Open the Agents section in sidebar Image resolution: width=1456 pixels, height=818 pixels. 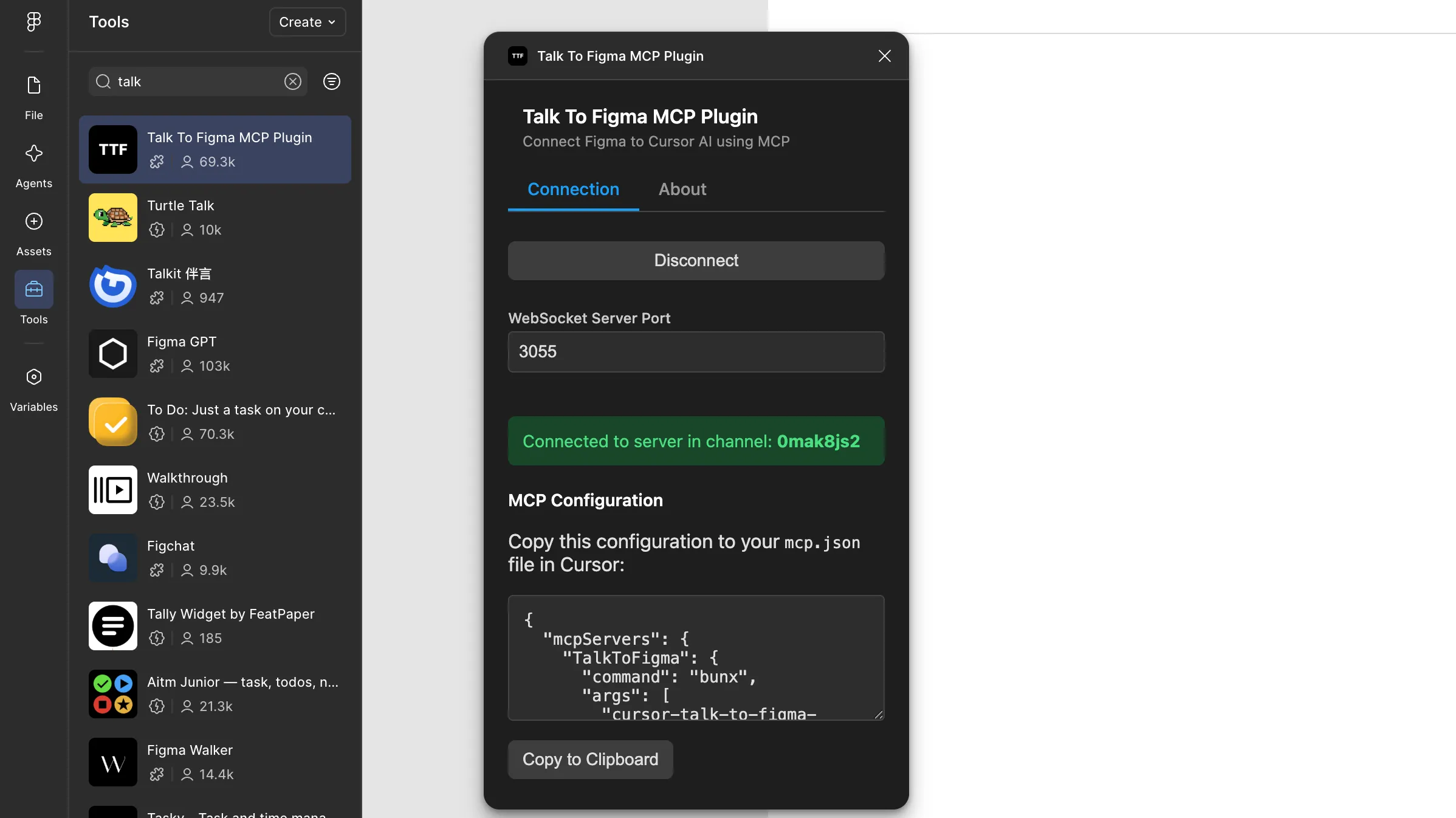pyautogui.click(x=34, y=165)
